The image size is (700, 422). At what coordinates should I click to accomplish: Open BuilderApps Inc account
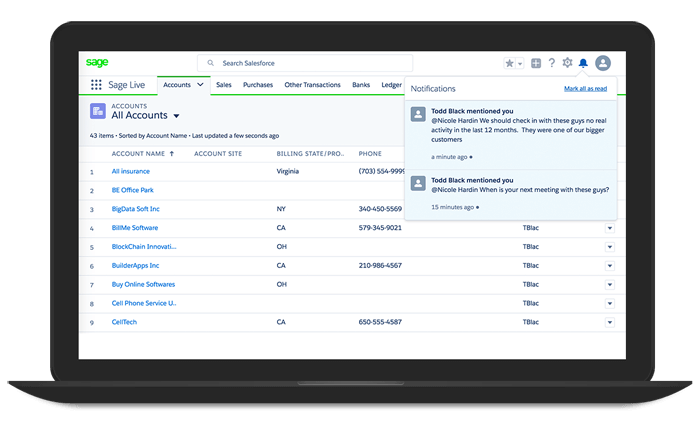(x=135, y=266)
